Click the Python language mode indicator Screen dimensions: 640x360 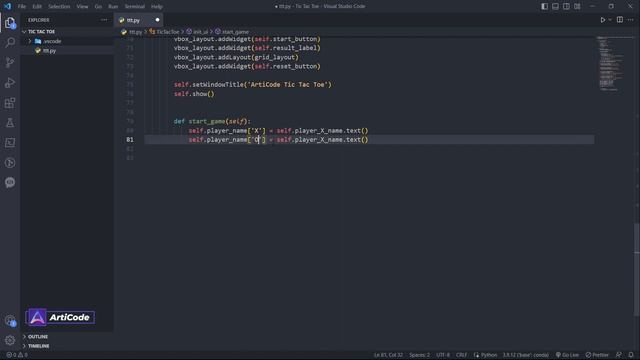click(x=485, y=355)
